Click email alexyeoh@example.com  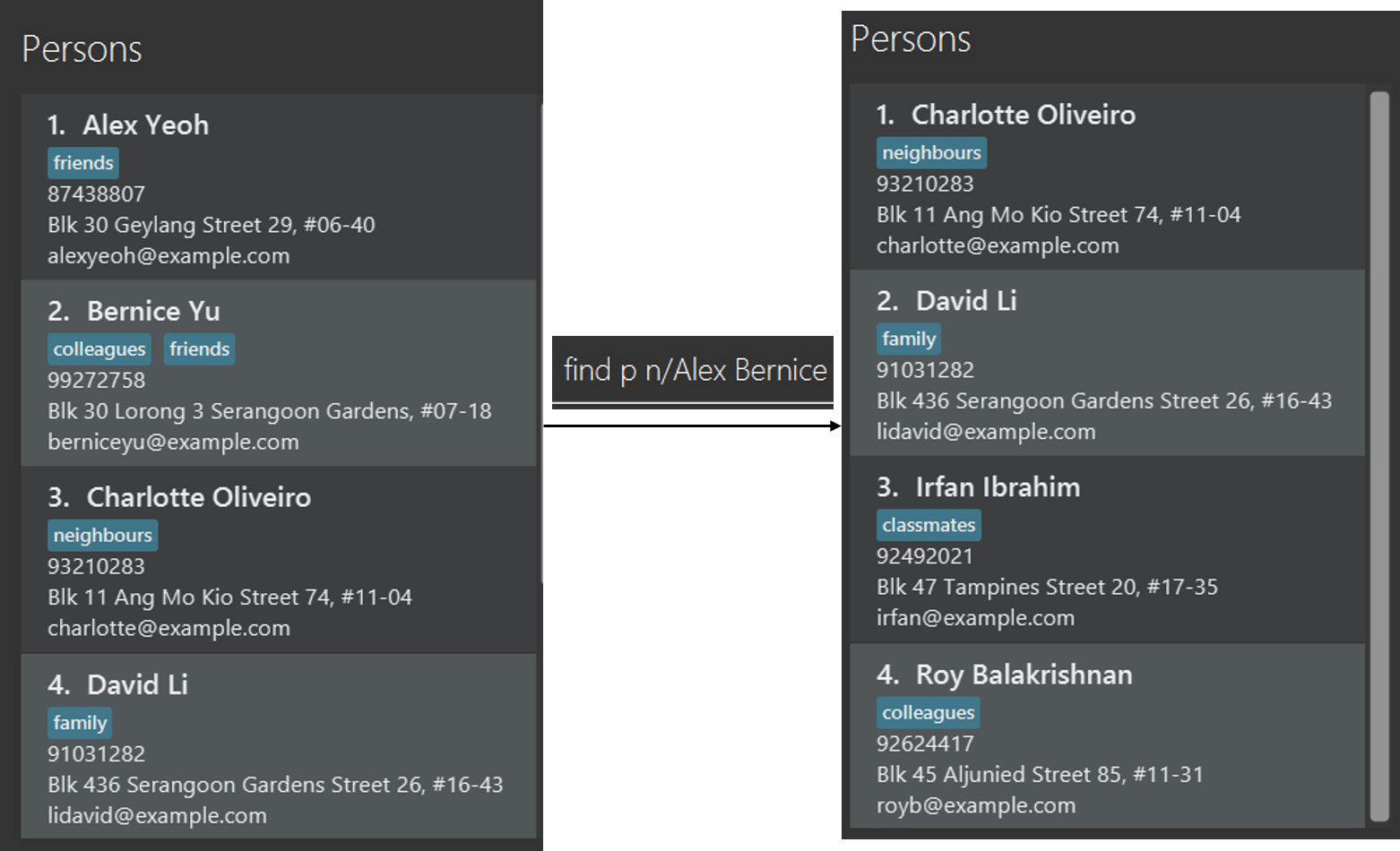[169, 256]
